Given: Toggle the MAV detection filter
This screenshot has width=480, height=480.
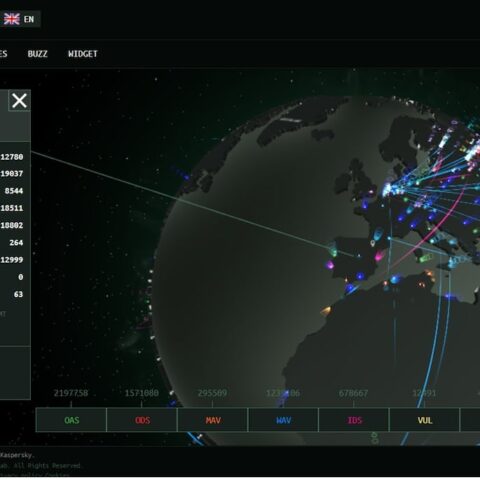Looking at the screenshot, I should point(213,420).
